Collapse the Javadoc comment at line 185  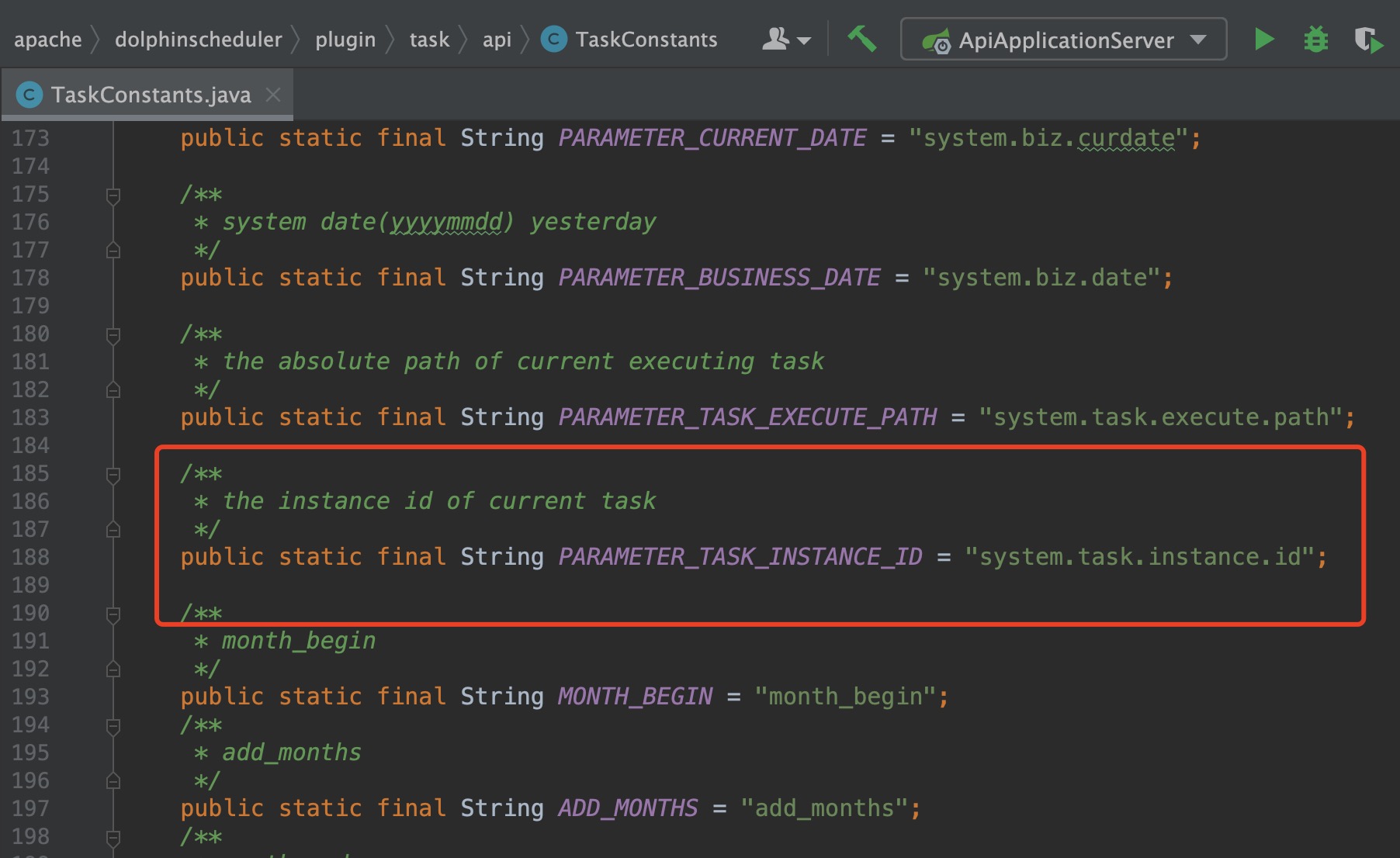113,474
